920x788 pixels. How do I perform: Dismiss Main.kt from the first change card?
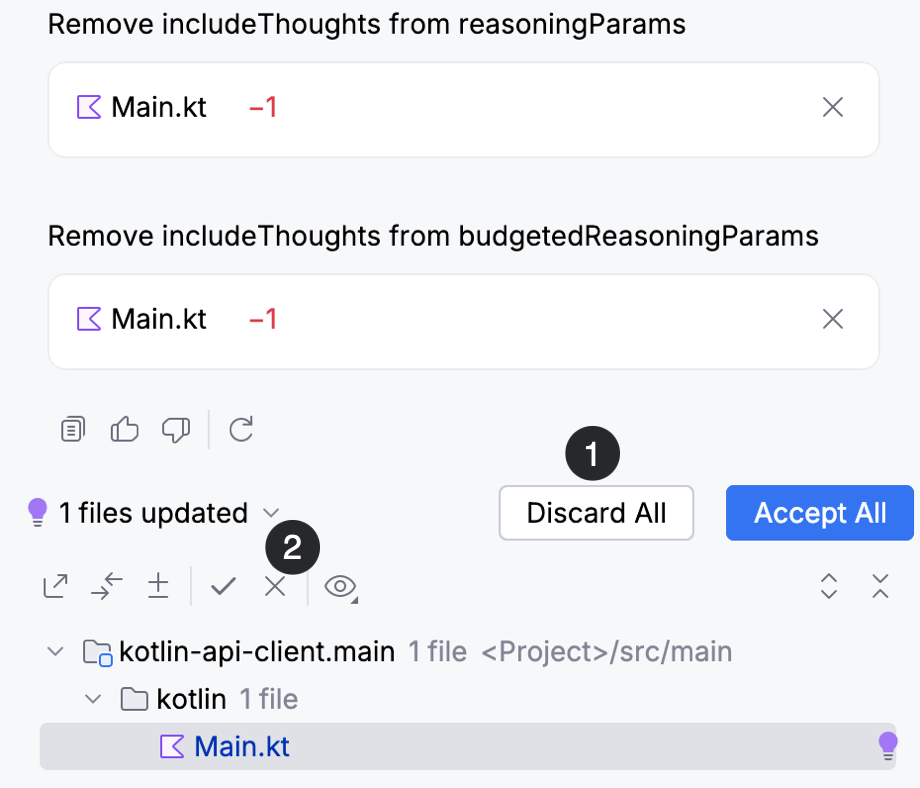click(833, 107)
